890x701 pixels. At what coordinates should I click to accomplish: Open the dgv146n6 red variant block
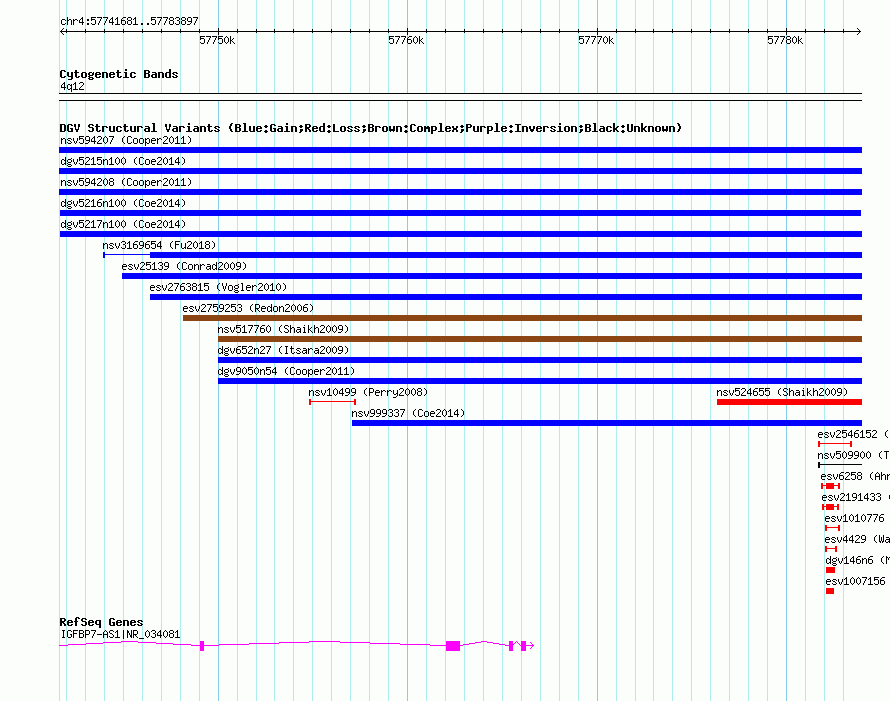(830, 570)
